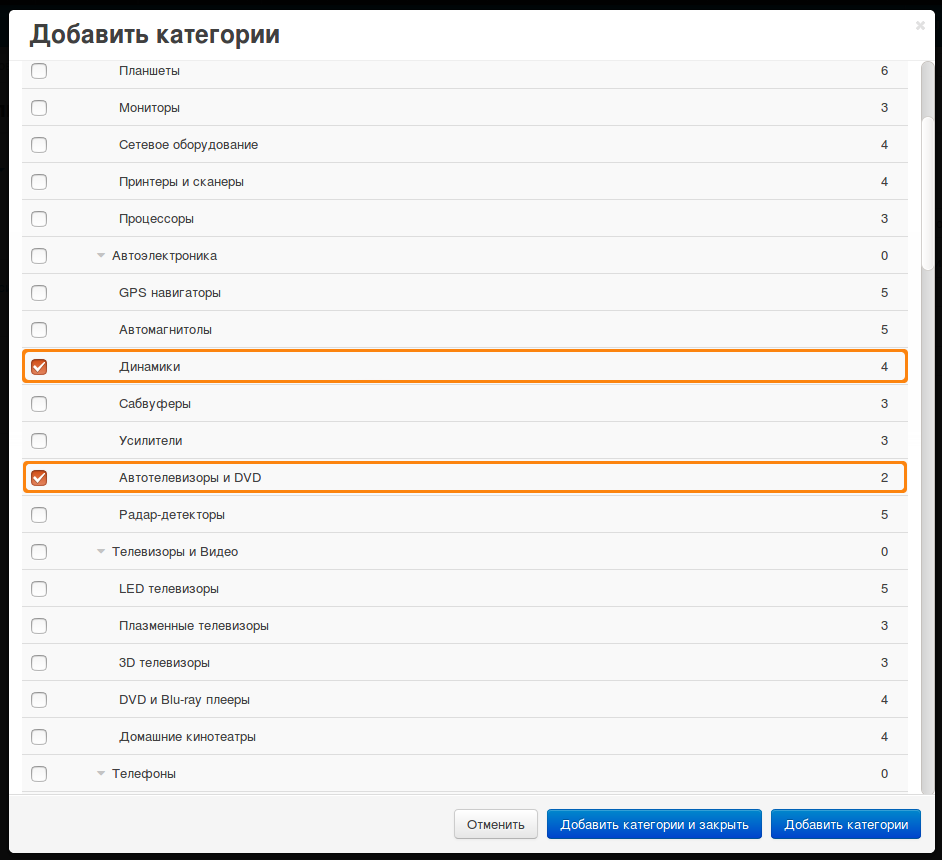Check the Радар-детекторы checkbox

39,515
